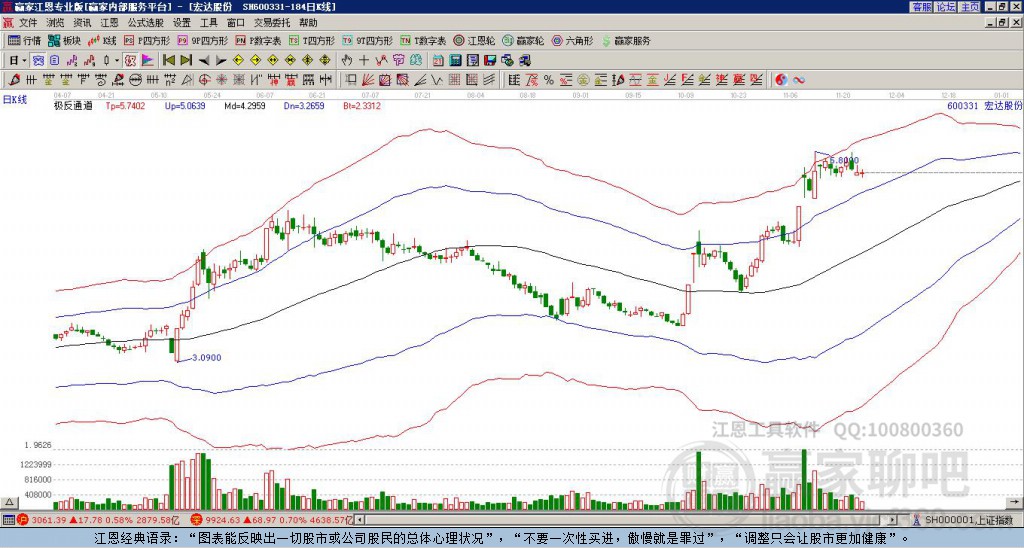Click the yin-yang taiji icon
The height and width of the screenshot is (548, 1024).
tap(781, 80)
